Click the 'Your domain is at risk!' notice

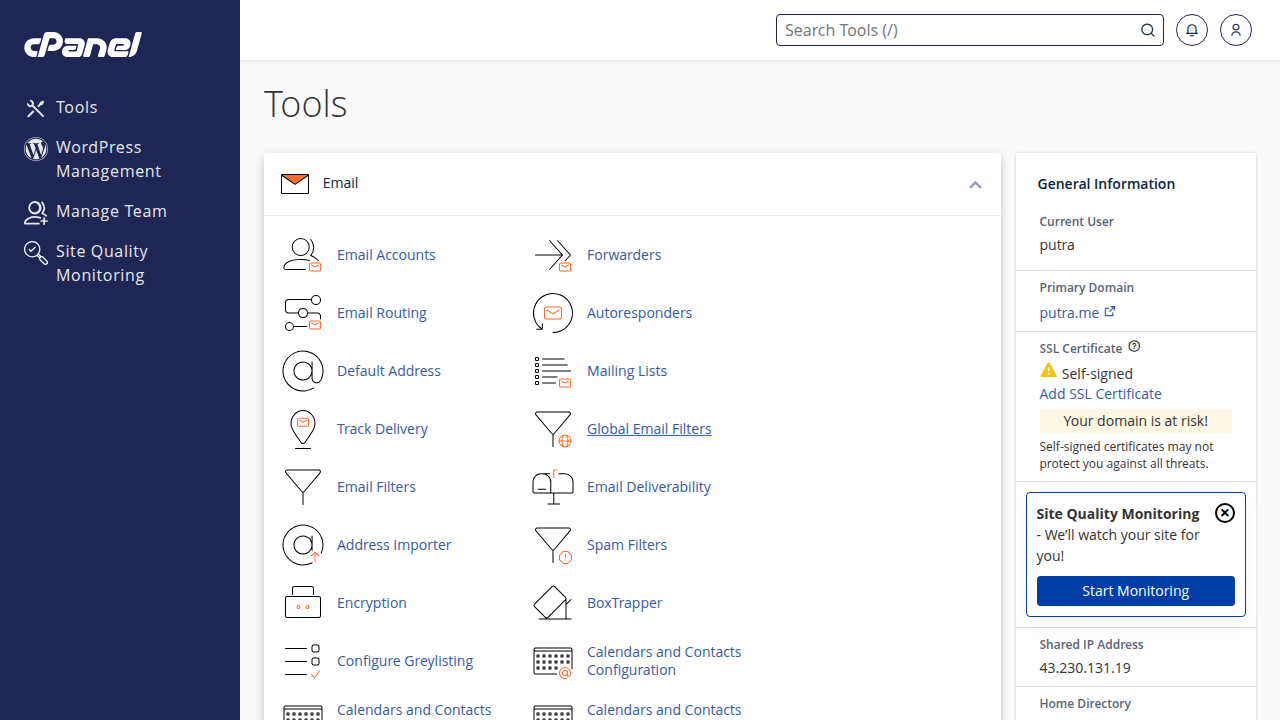coord(1135,421)
